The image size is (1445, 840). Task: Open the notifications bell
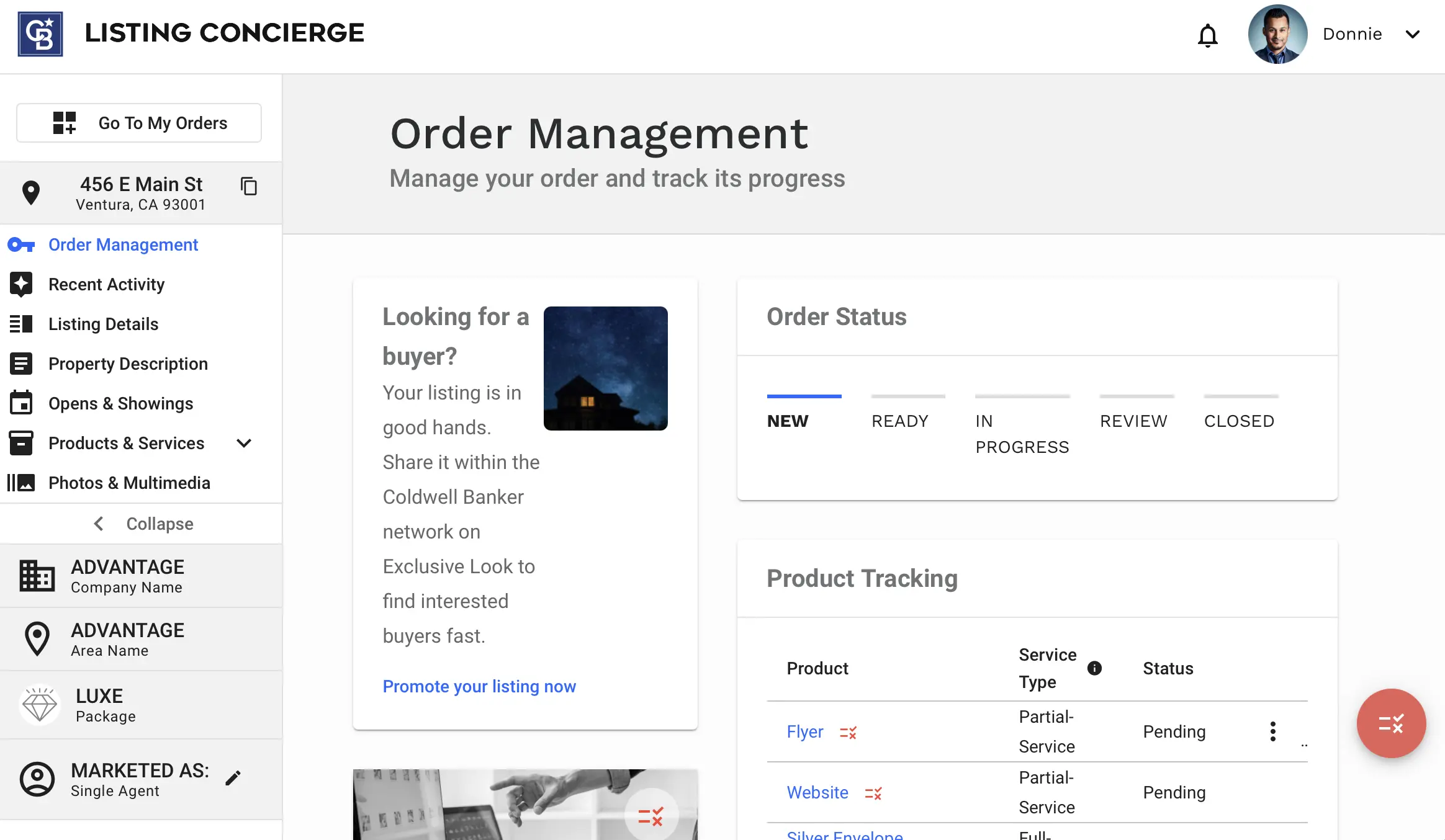click(1209, 34)
